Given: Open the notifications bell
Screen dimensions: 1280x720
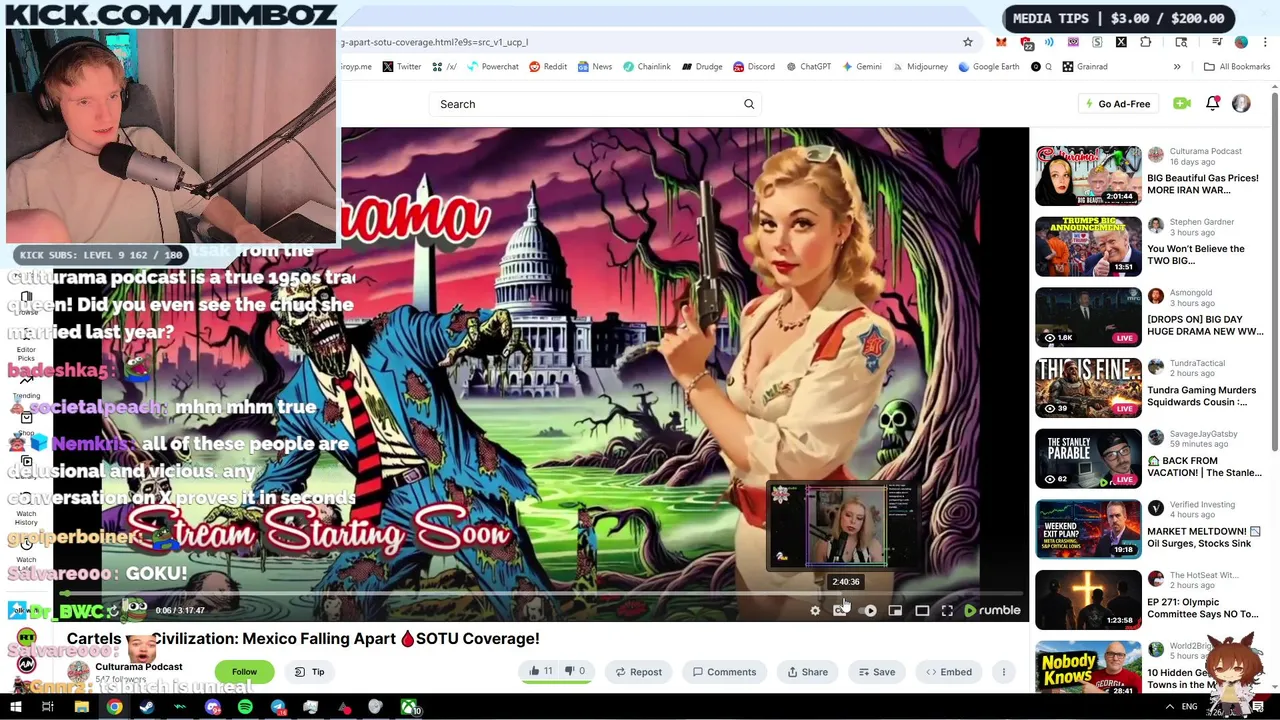Looking at the screenshot, I should 1212,103.
